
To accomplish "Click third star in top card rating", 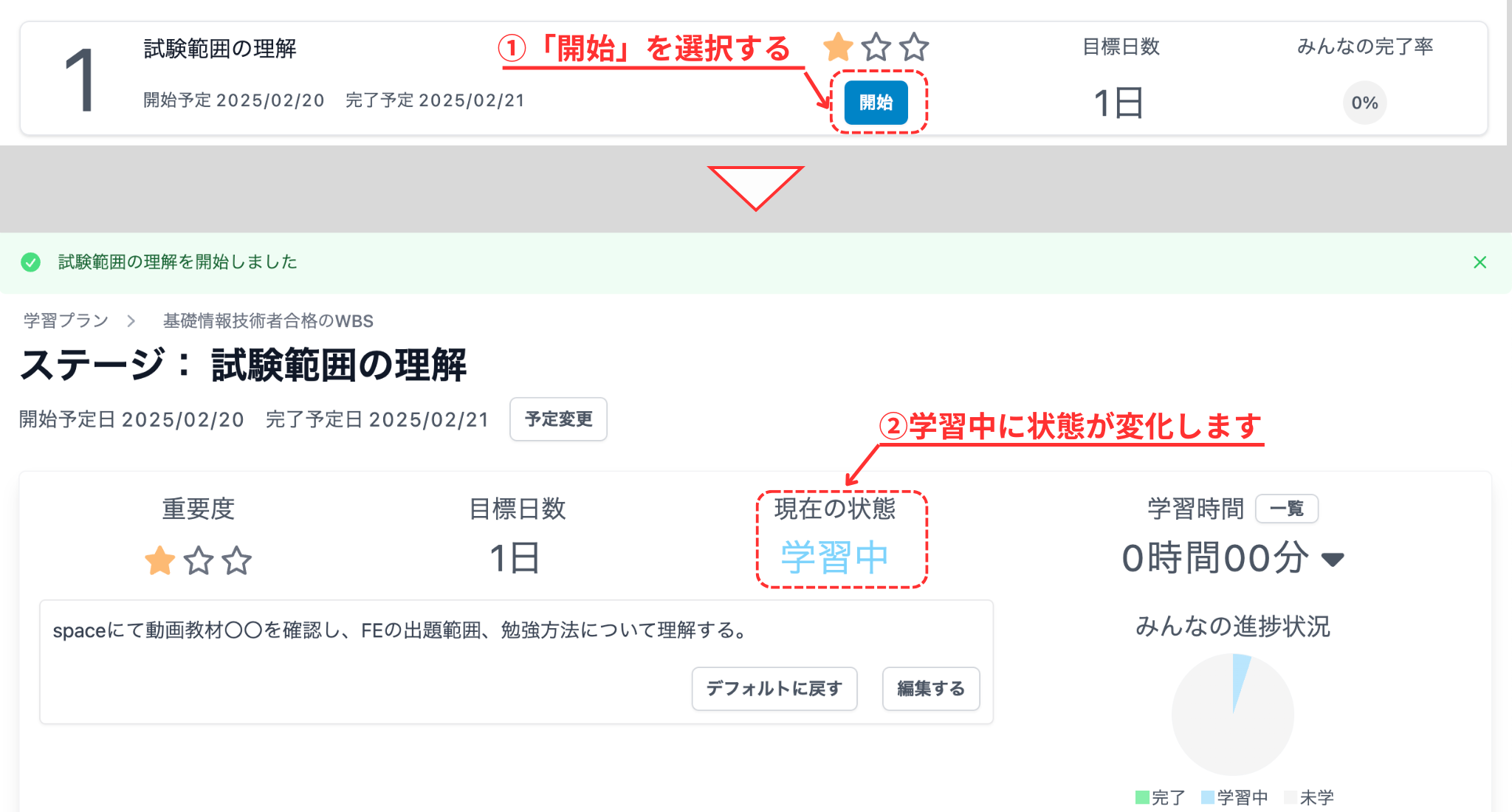I will (914, 47).
